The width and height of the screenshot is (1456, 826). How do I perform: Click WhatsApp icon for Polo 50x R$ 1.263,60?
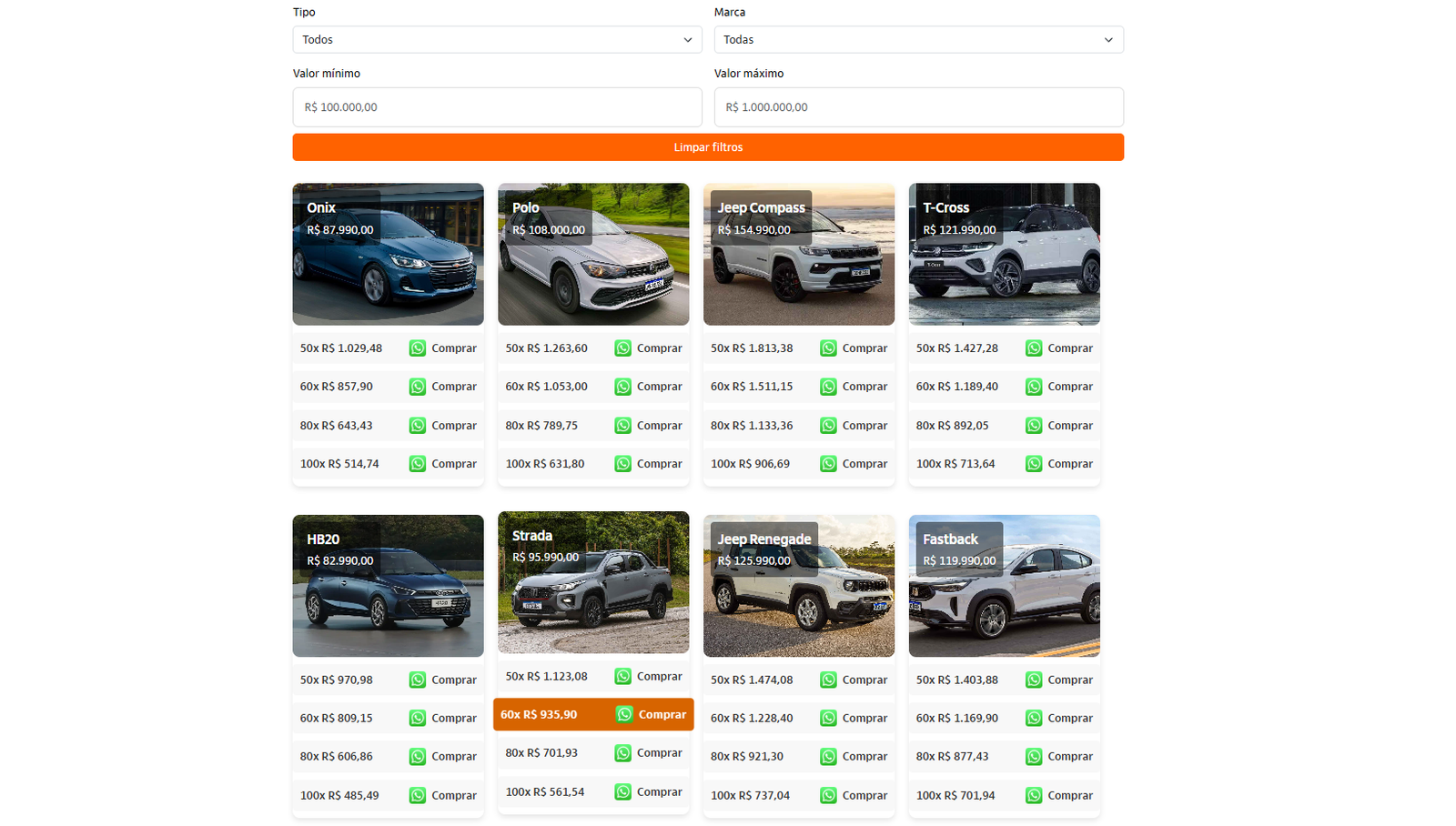pos(623,348)
